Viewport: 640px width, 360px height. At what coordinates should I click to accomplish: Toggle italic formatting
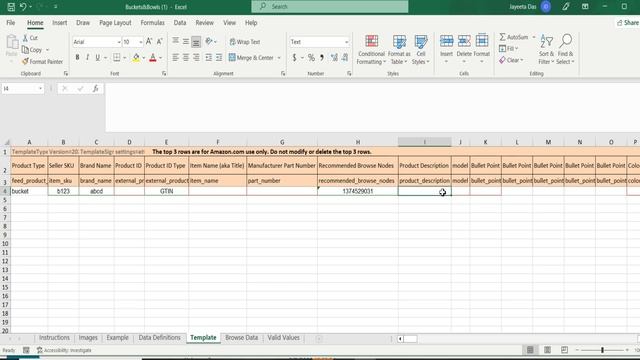87,58
